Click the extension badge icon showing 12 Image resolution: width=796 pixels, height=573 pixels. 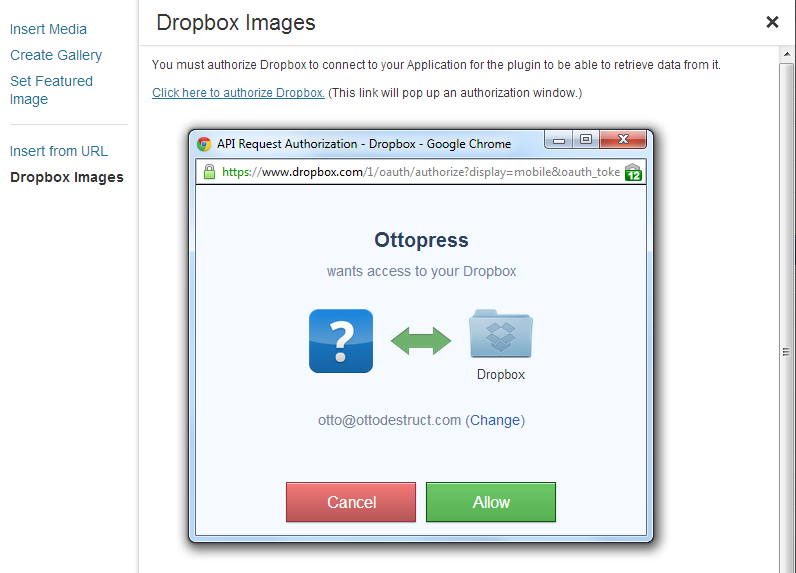tap(633, 172)
